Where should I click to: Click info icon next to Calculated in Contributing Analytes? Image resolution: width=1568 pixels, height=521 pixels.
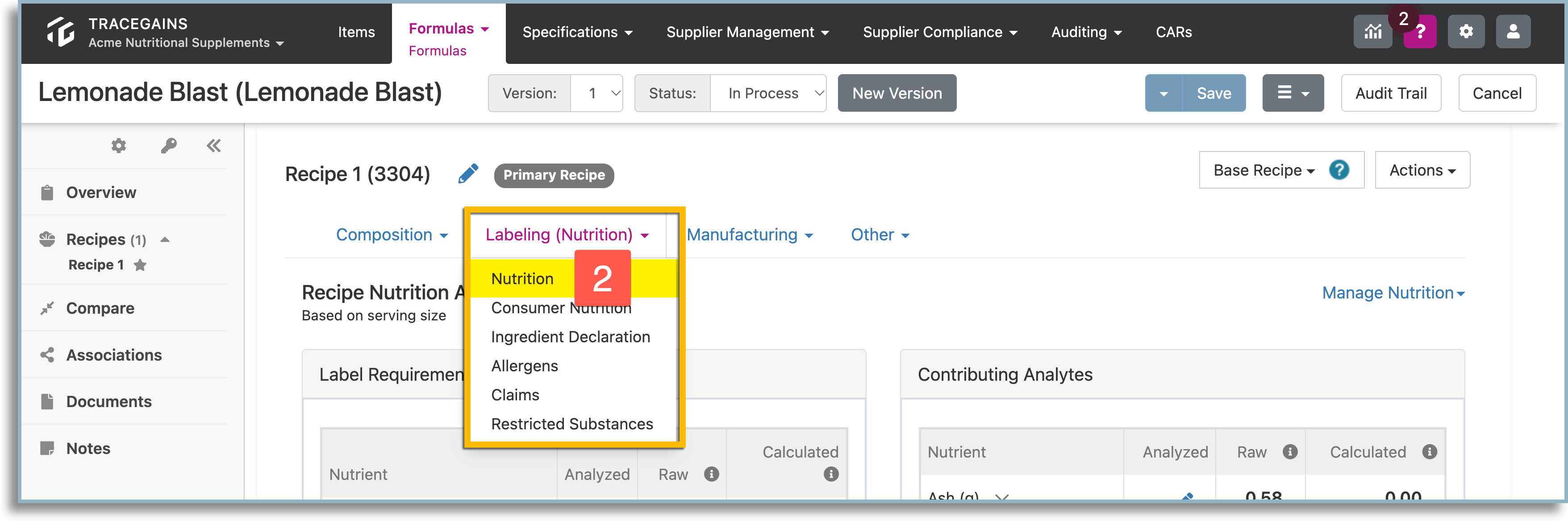pos(1429,452)
